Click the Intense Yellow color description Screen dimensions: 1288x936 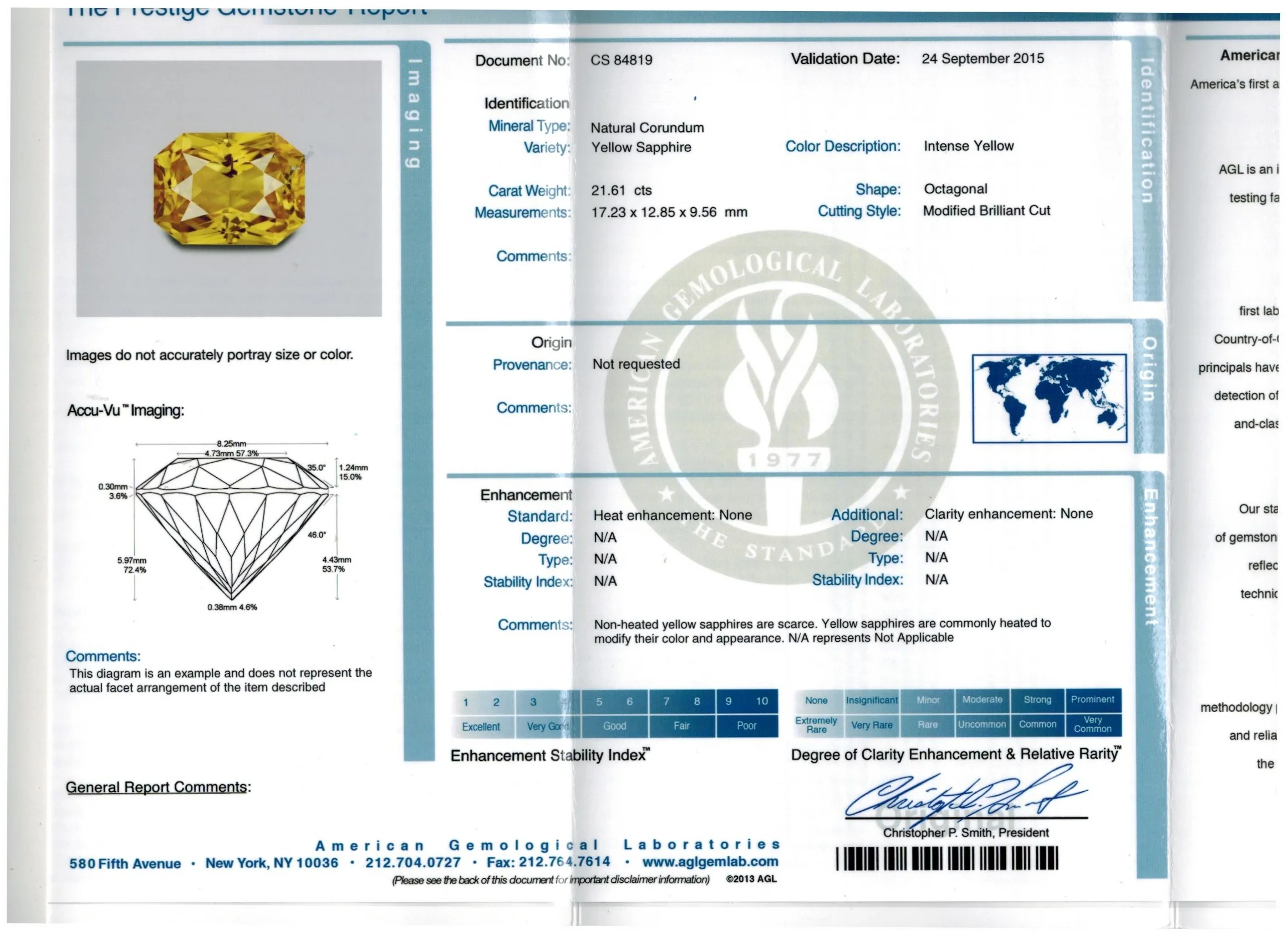[968, 146]
